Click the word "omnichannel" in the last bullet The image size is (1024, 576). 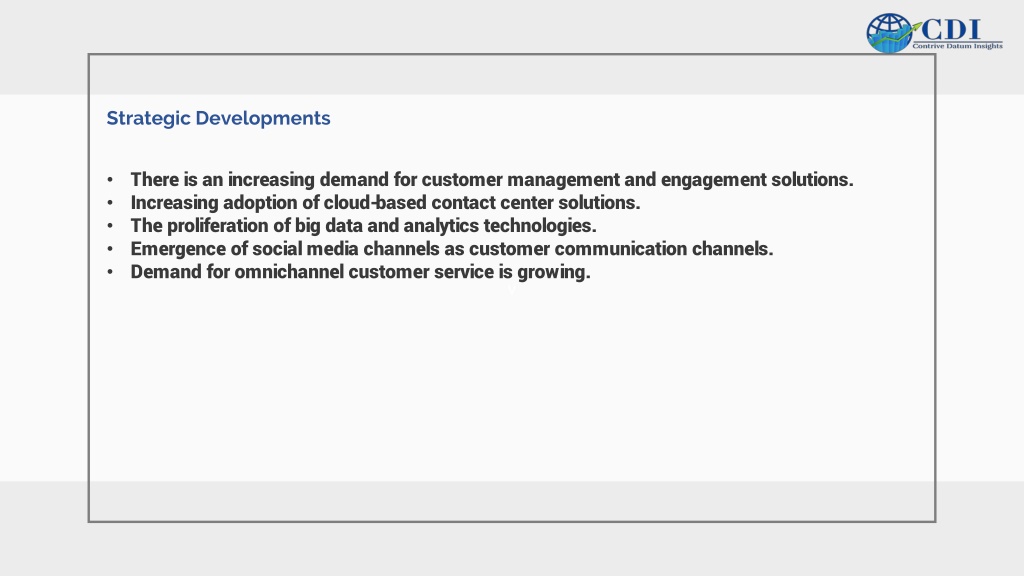pos(289,272)
